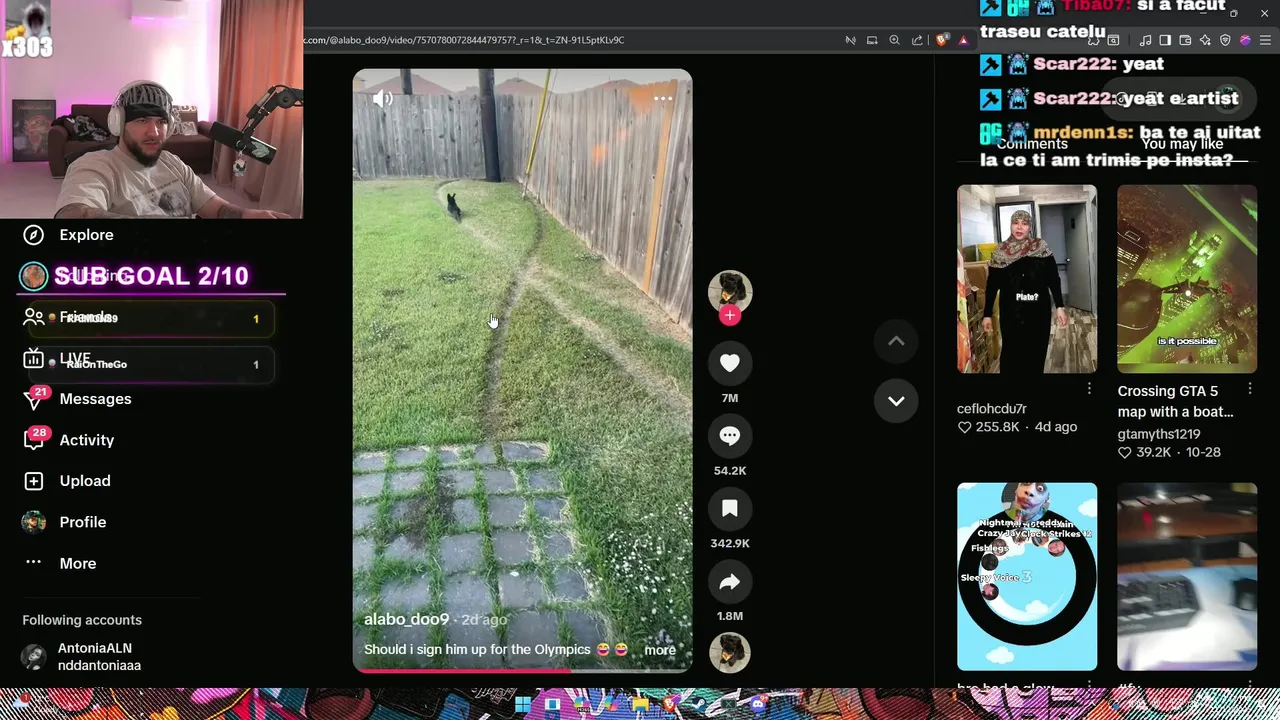Viewport: 1280px width, 720px height.
Task: Open the spinning sound disc icon
Action: click(730, 652)
